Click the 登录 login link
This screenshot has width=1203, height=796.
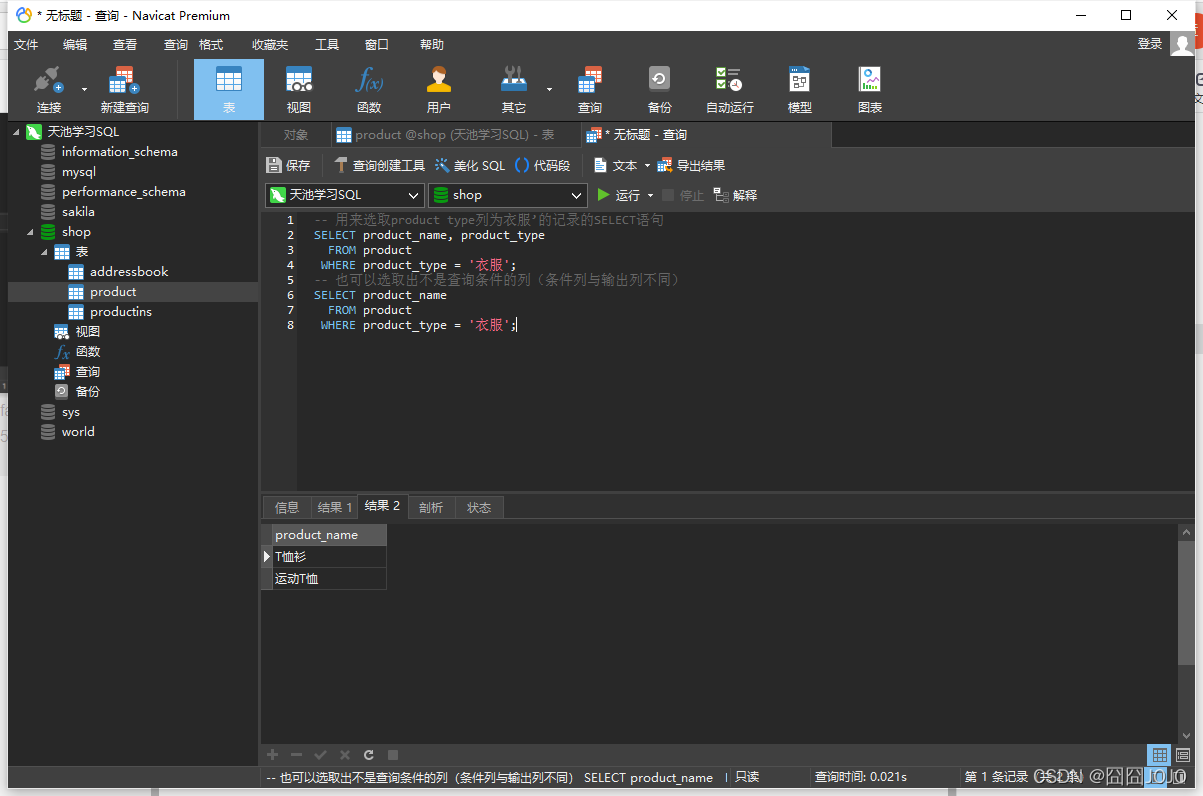pyautogui.click(x=1150, y=44)
